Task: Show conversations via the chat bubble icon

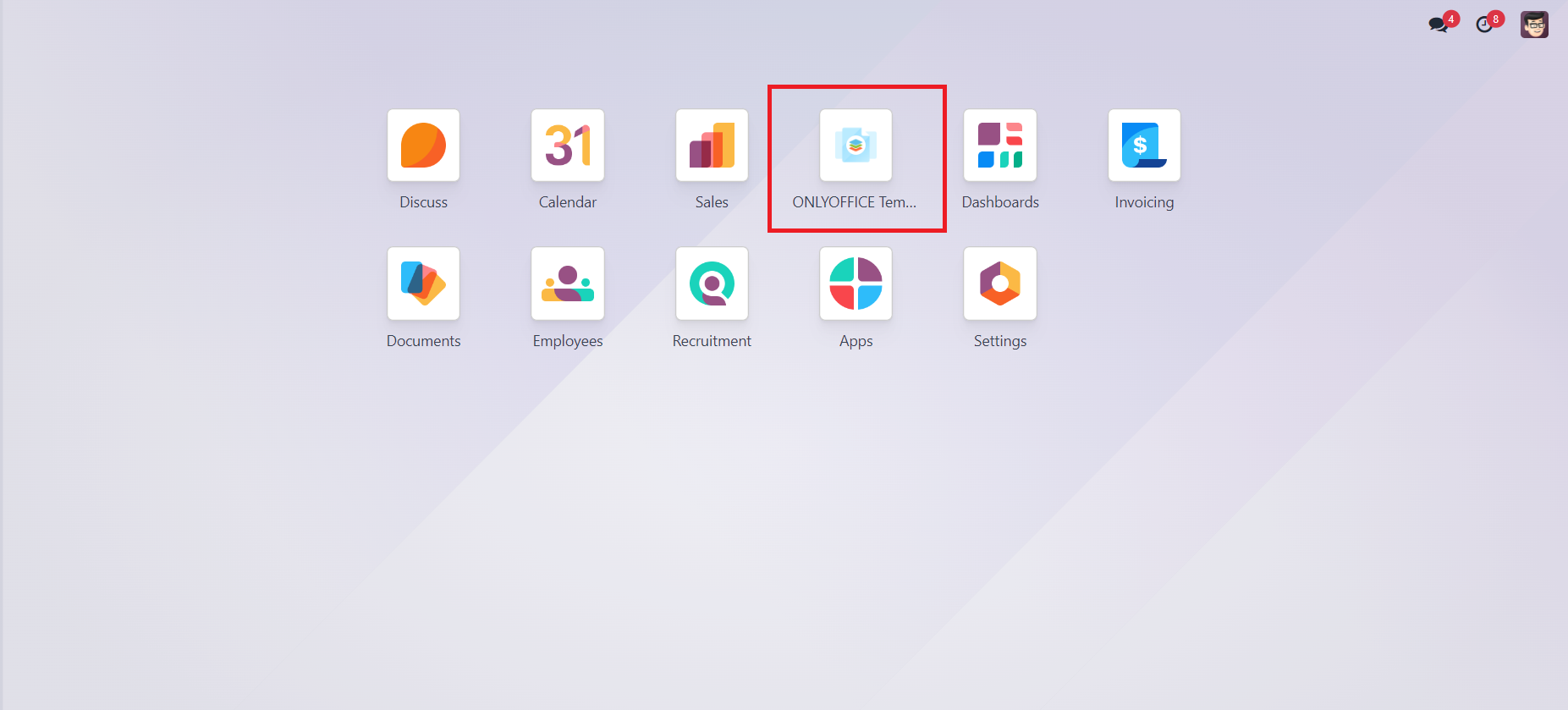Action: (1438, 25)
